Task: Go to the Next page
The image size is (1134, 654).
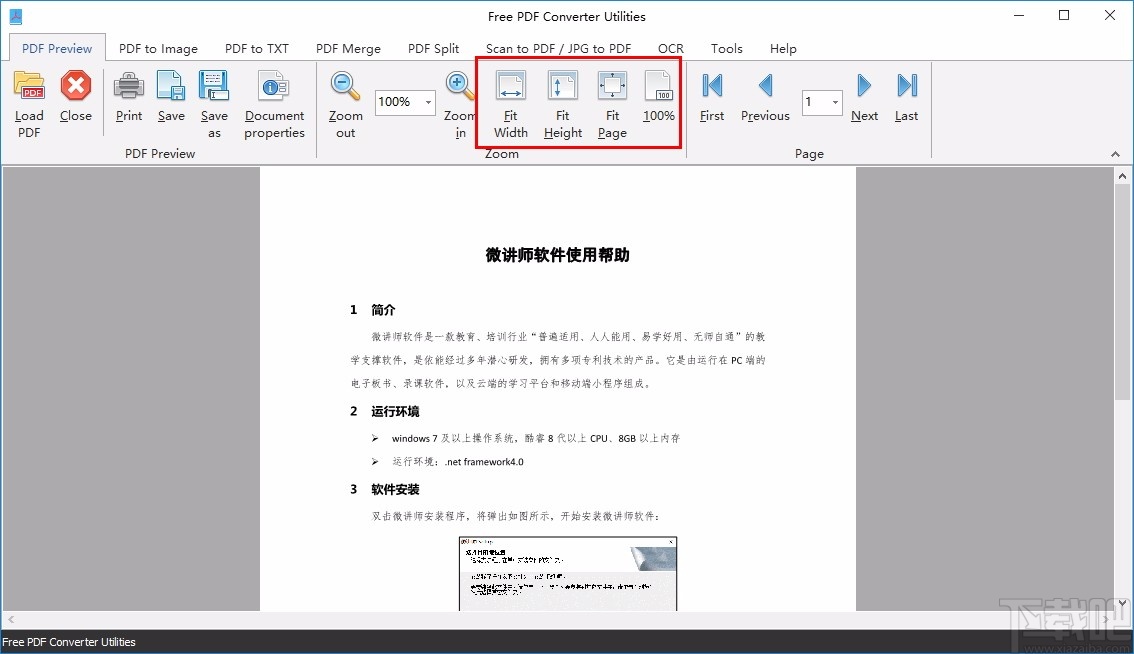Action: pyautogui.click(x=864, y=98)
